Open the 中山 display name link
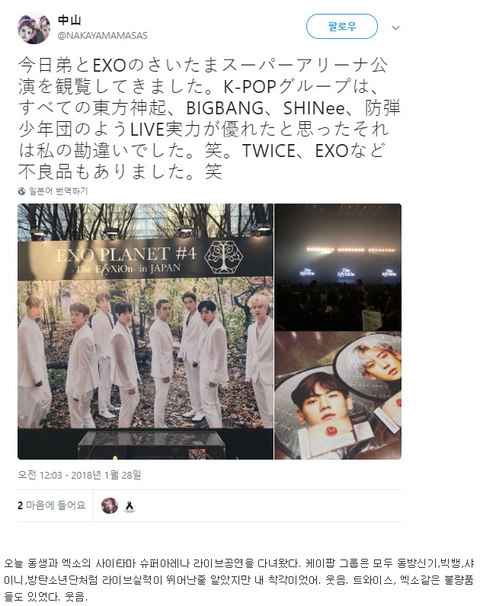480x606 pixels. click(x=69, y=20)
